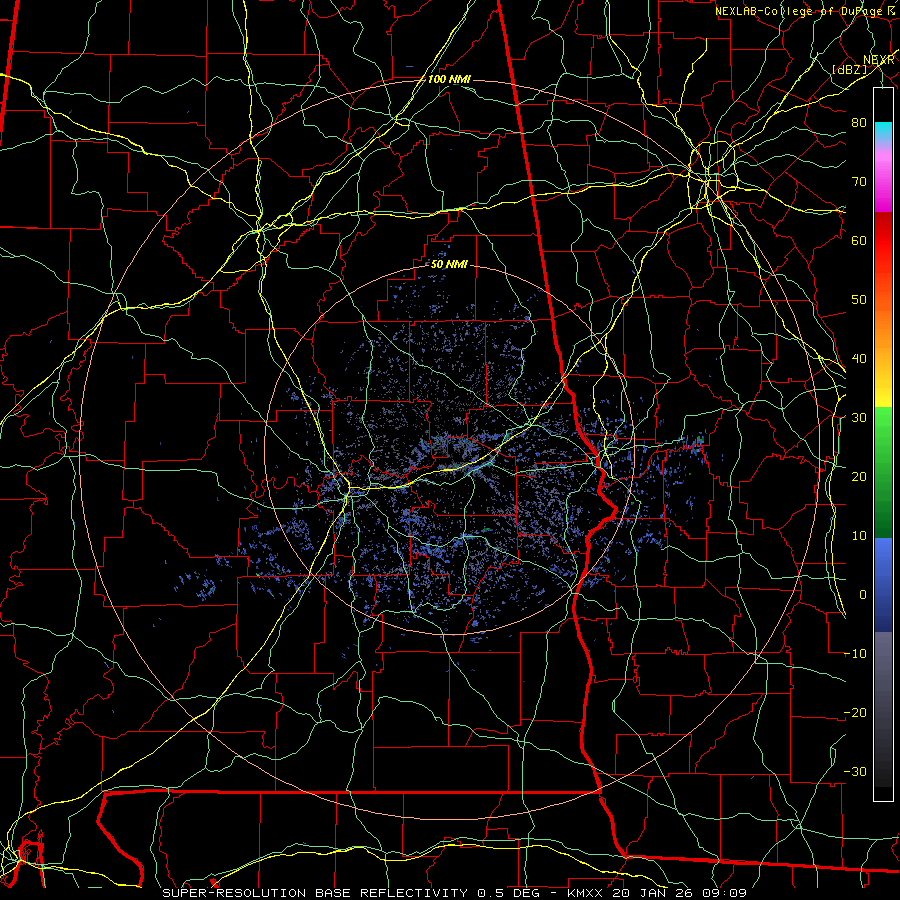Click the -30 value on the dBZ scale
Viewport: 900px width, 900px height.
855,771
